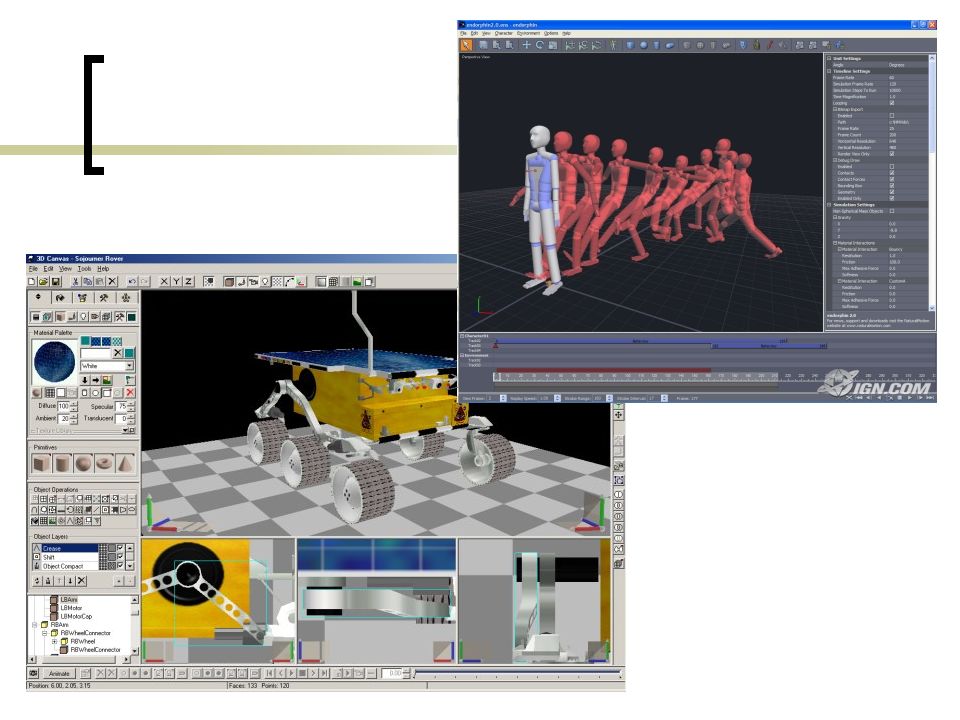Select rotate tool in endorphin toolbar
Image resolution: width=960 pixels, height=720 pixels.
pyautogui.click(x=539, y=45)
